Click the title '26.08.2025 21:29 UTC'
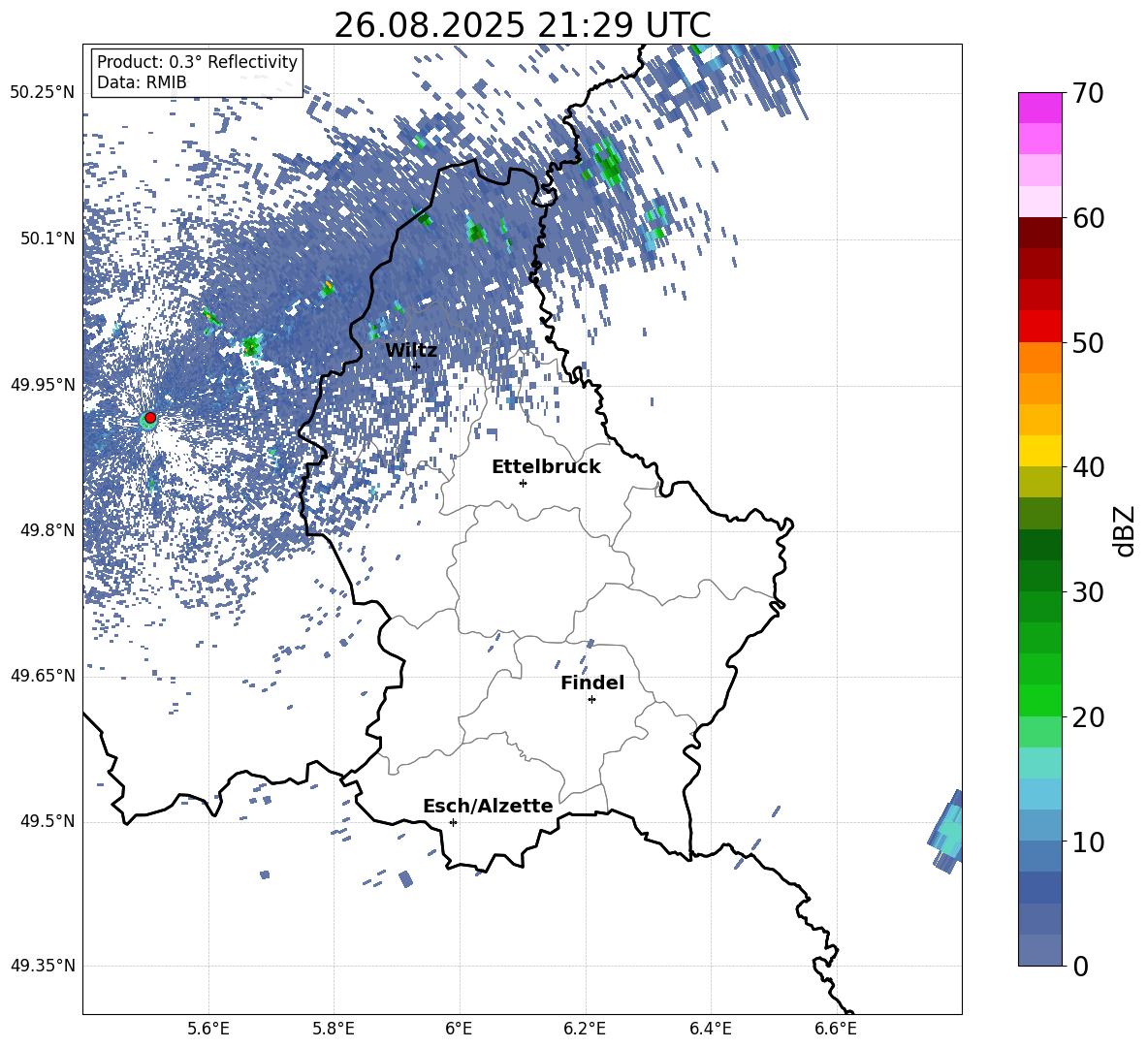 [x=522, y=25]
